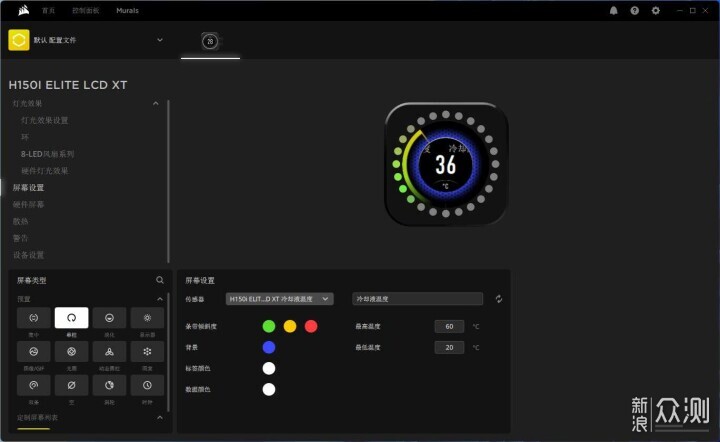Open the 硬件灯光效果 hardware lighting item

[x=45, y=171]
